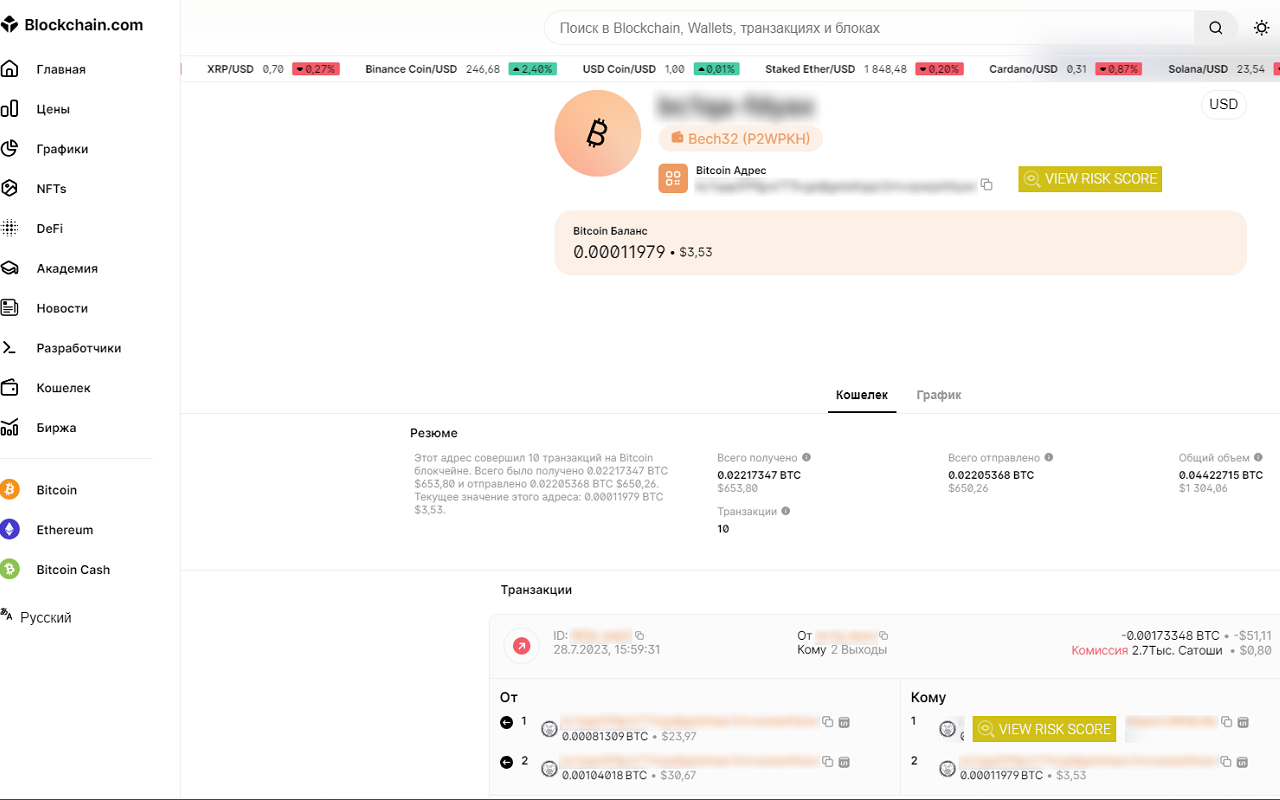Viewport: 1280px width, 800px height.
Task: Click avatar icon of input 1 address
Action: tap(549, 729)
